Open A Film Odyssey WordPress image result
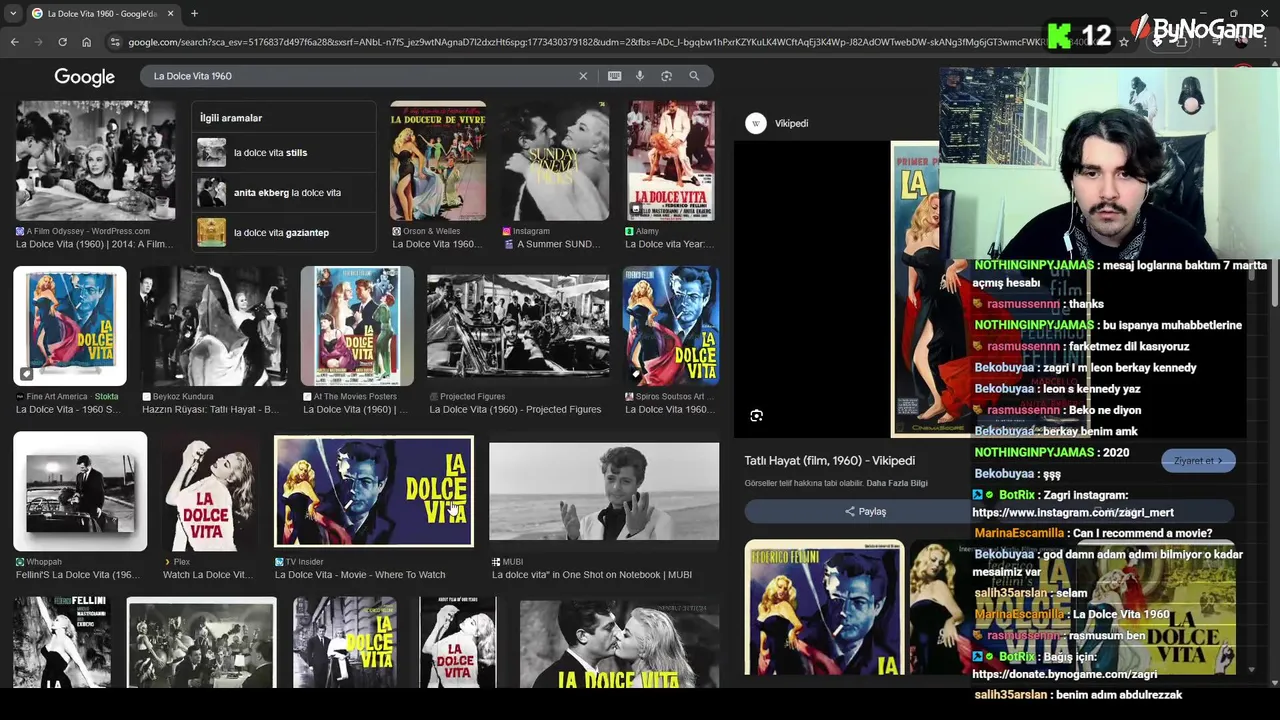The height and width of the screenshot is (720, 1280). tap(95, 160)
